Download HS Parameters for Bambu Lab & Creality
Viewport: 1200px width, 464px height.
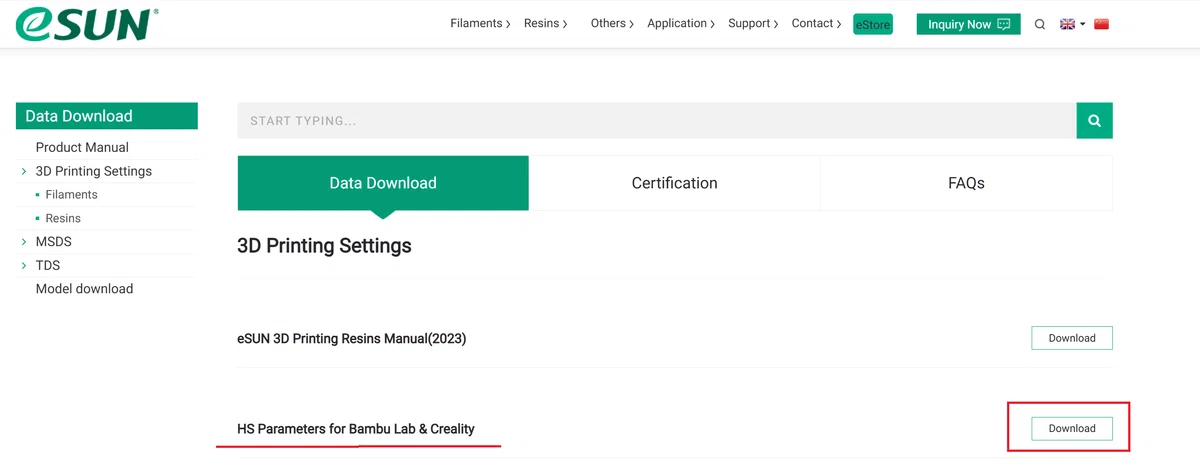coord(1072,428)
